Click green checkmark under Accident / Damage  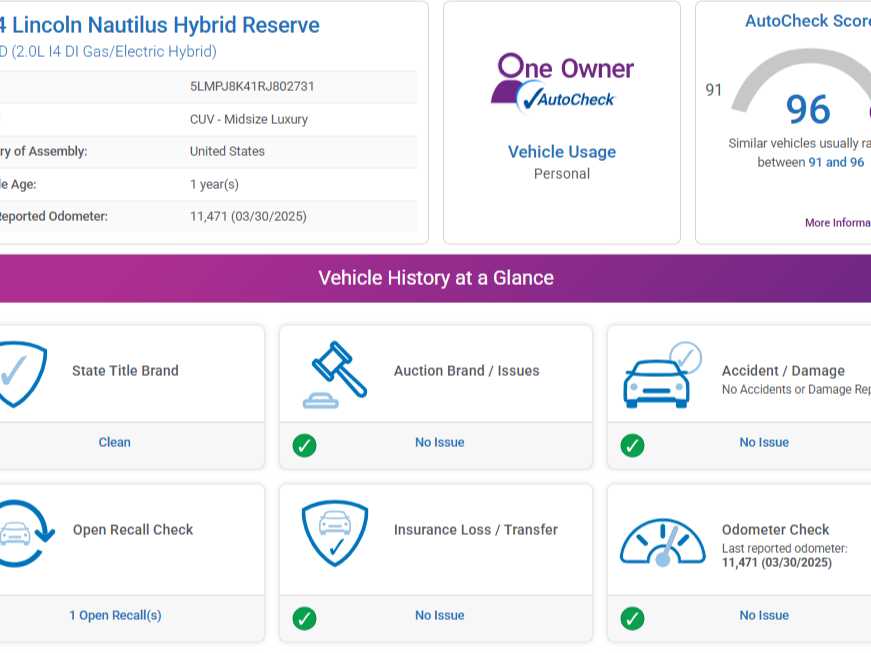(632, 445)
